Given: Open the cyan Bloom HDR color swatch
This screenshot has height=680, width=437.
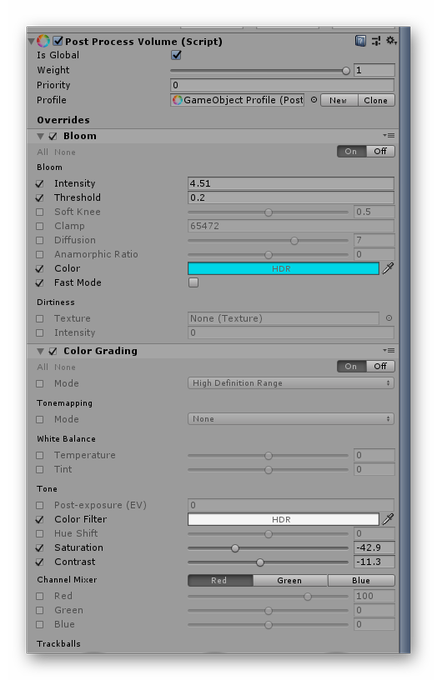Looking at the screenshot, I should [x=283, y=268].
